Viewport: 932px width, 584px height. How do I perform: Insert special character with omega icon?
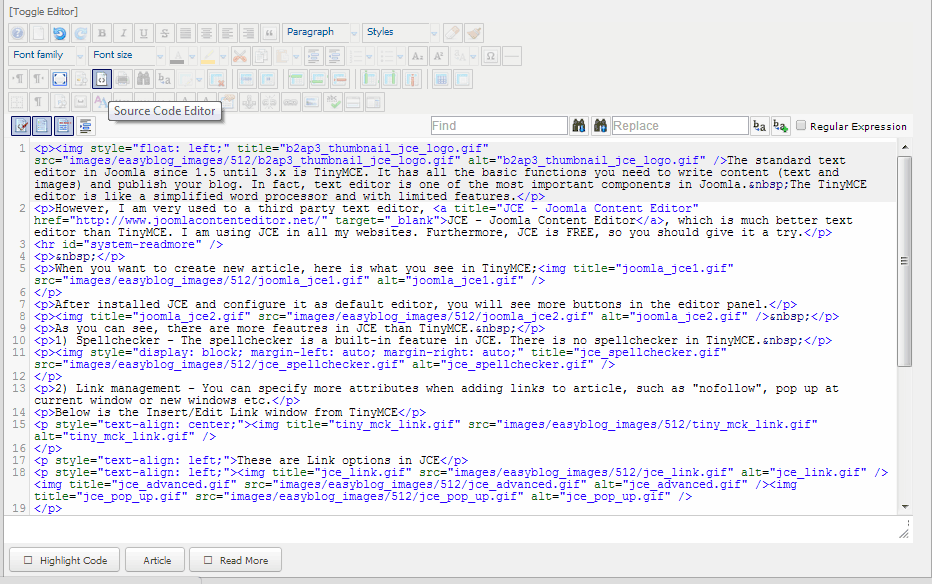[490, 56]
